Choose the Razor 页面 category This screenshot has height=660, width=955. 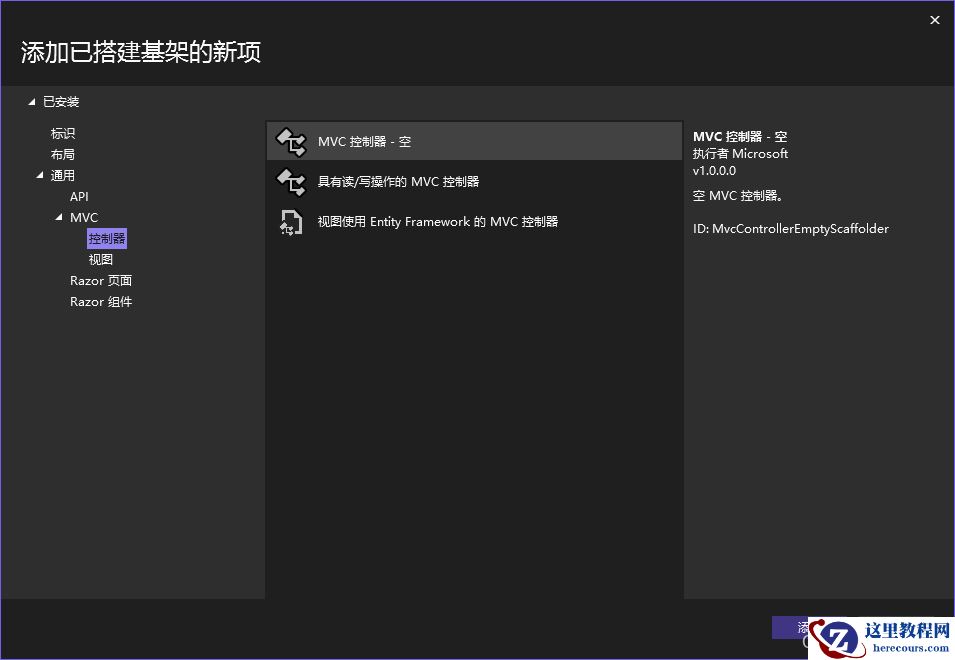pos(101,280)
